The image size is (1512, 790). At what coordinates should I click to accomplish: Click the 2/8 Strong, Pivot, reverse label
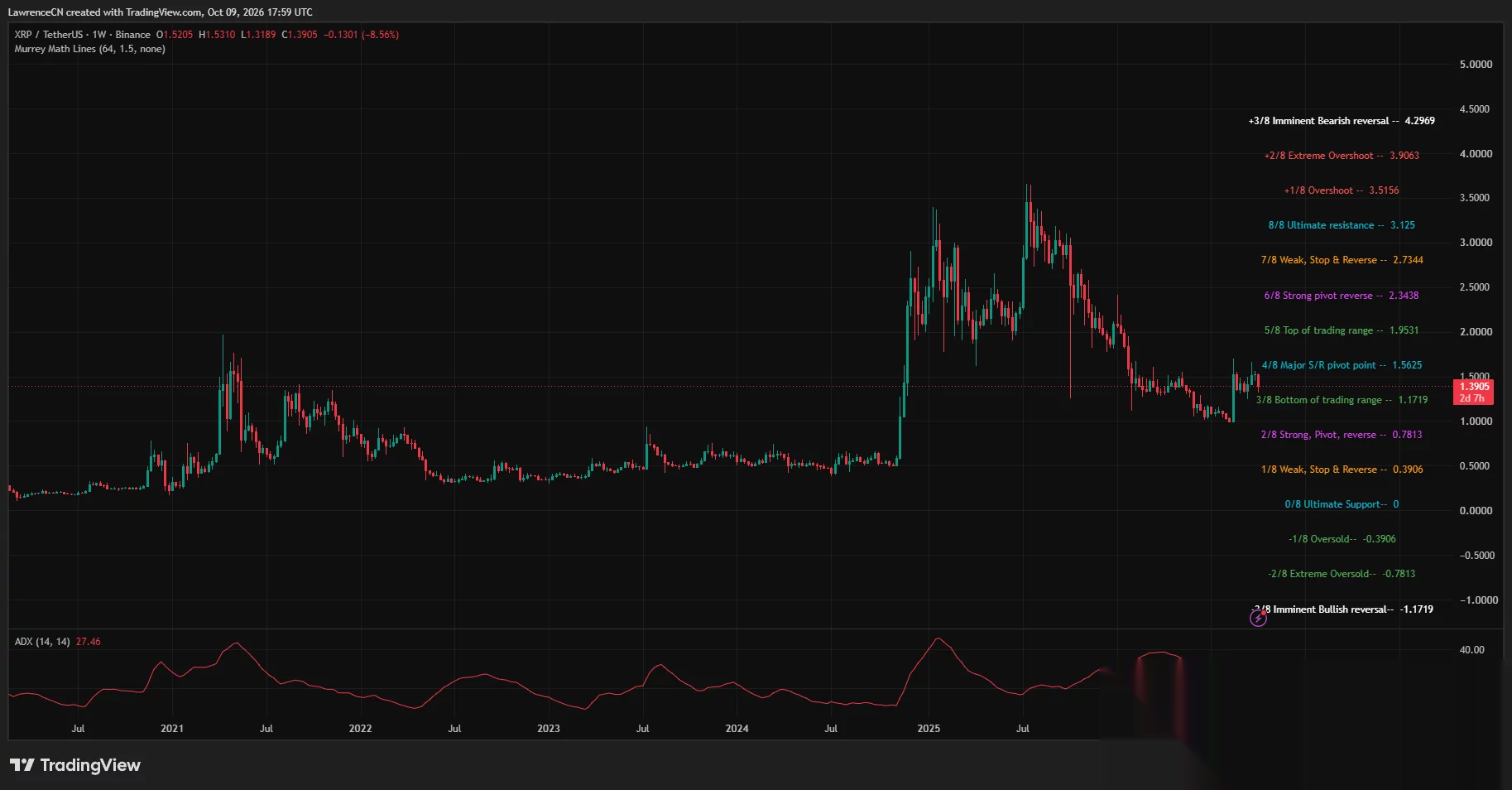[x=1342, y=435]
